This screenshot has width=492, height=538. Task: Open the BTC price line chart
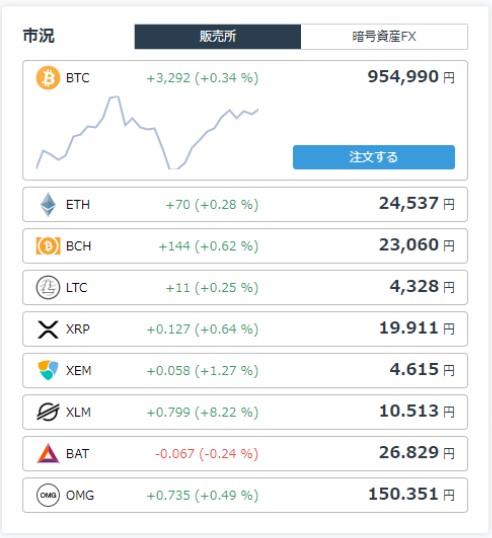[x=147, y=132]
